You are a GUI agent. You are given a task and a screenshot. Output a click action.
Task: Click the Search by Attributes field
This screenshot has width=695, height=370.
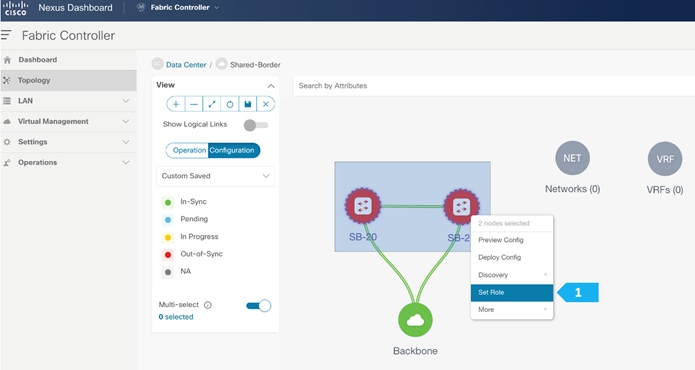pos(494,86)
